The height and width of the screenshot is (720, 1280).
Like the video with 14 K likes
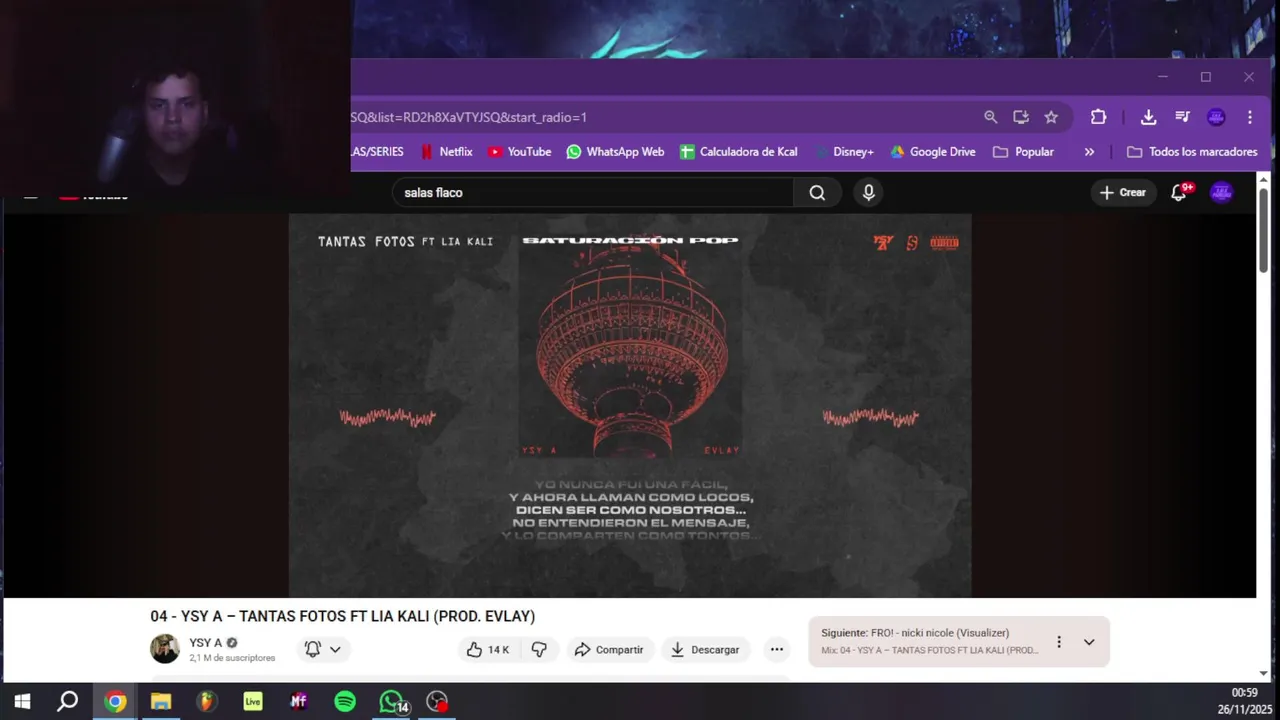[488, 650]
